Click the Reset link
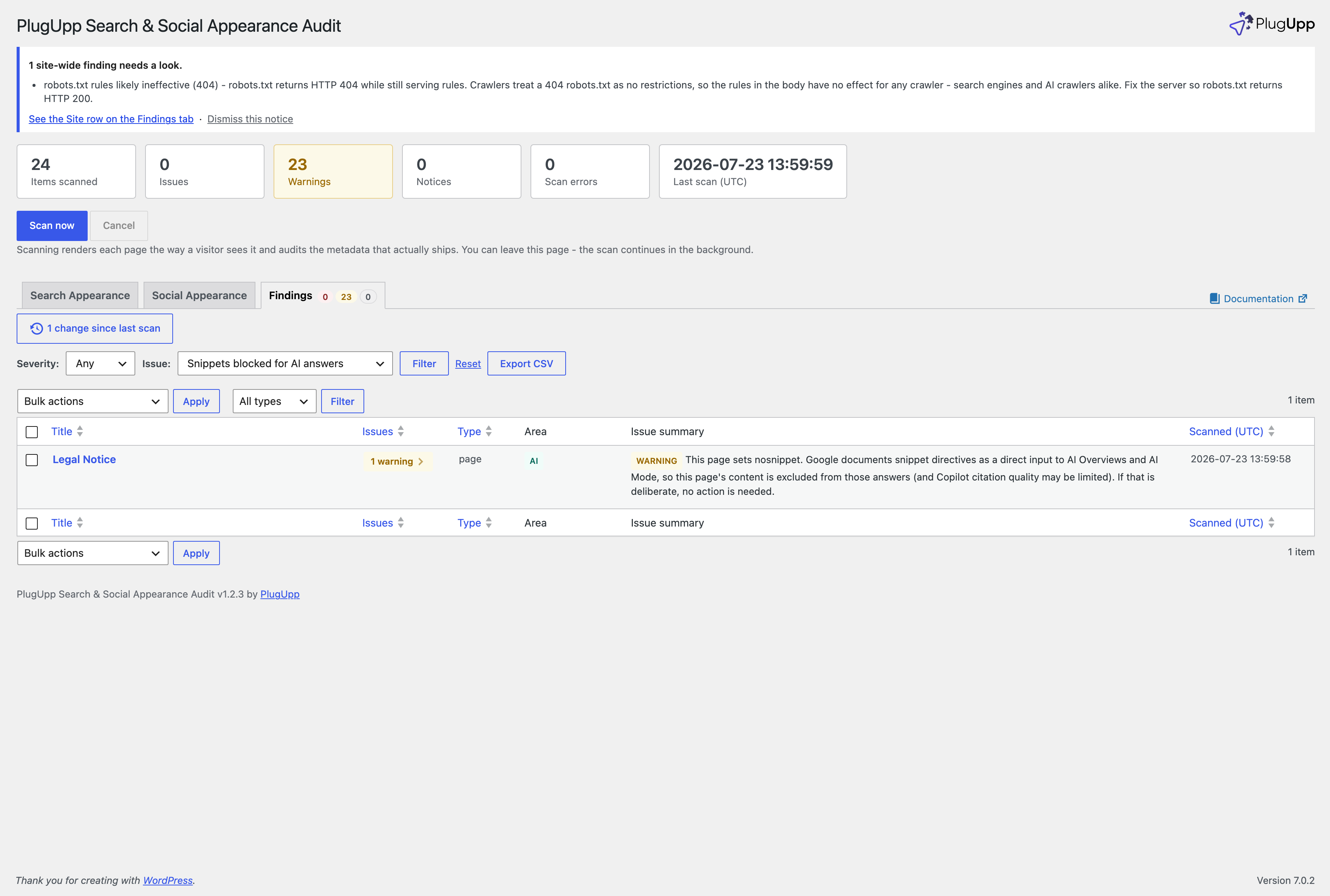The height and width of the screenshot is (896, 1330). click(467, 364)
